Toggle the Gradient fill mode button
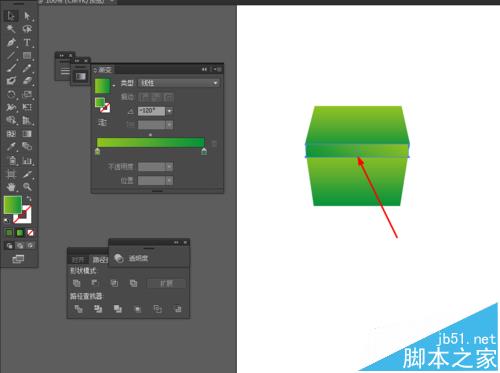Screen dimensions: 500x373 pos(20,232)
